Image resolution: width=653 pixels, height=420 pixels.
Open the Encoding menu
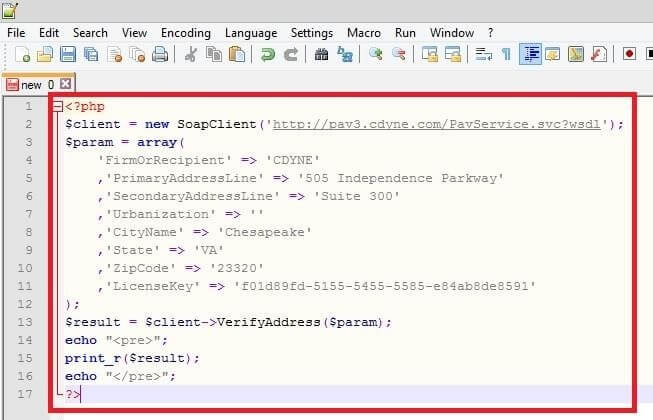click(185, 33)
